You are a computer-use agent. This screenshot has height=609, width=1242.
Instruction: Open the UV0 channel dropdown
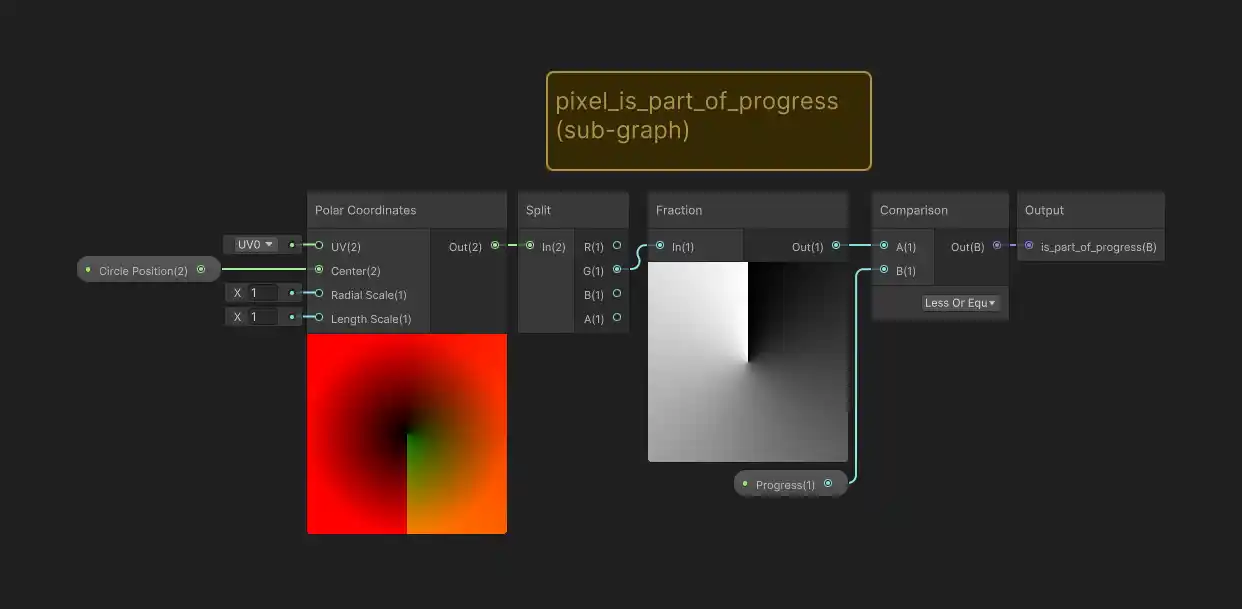255,245
